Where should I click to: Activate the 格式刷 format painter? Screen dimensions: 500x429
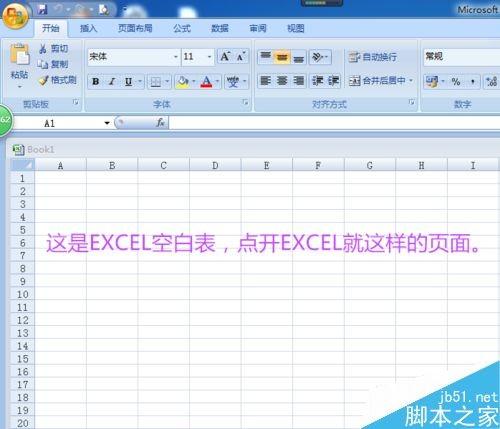(57, 80)
